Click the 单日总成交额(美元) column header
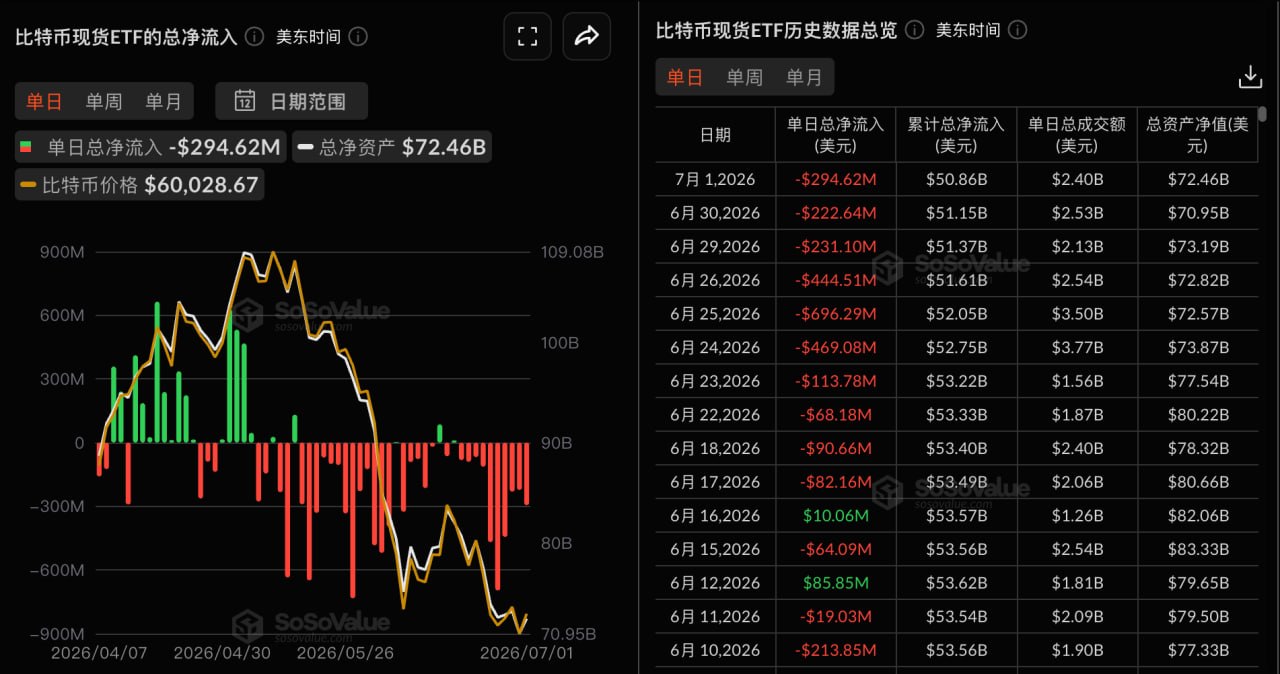 [x=1077, y=135]
